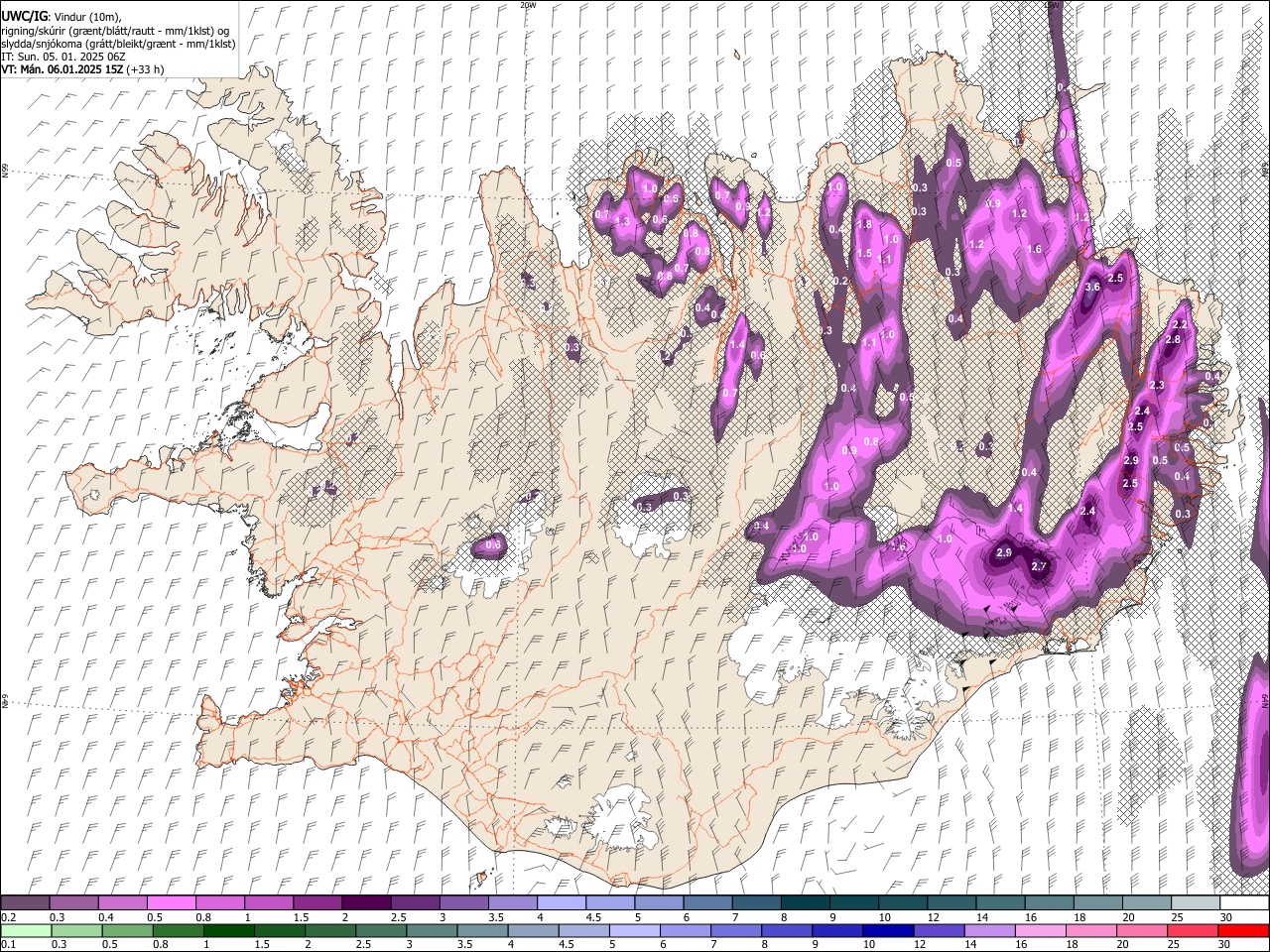This screenshot has width=1270, height=952.
Task: Click the title line 'UWC/IG: Vindur (10m)'
Action: pyautogui.click(x=62, y=17)
